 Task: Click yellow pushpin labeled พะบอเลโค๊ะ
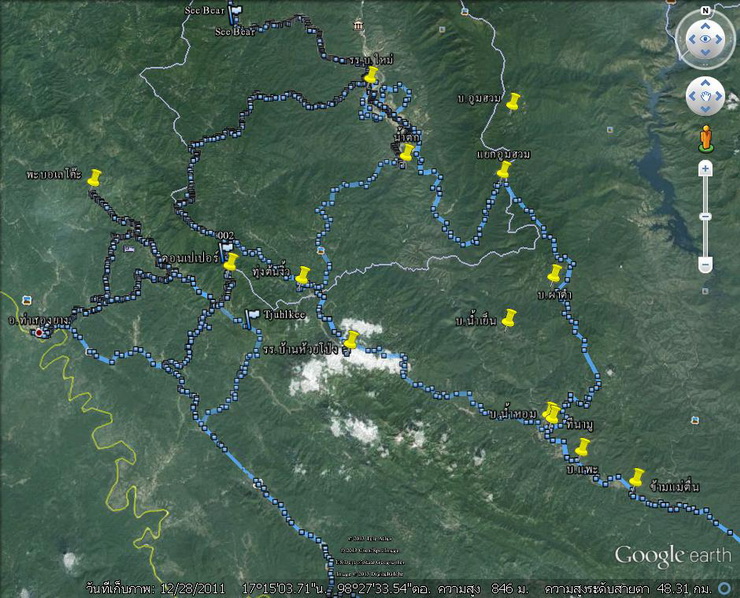(94, 178)
